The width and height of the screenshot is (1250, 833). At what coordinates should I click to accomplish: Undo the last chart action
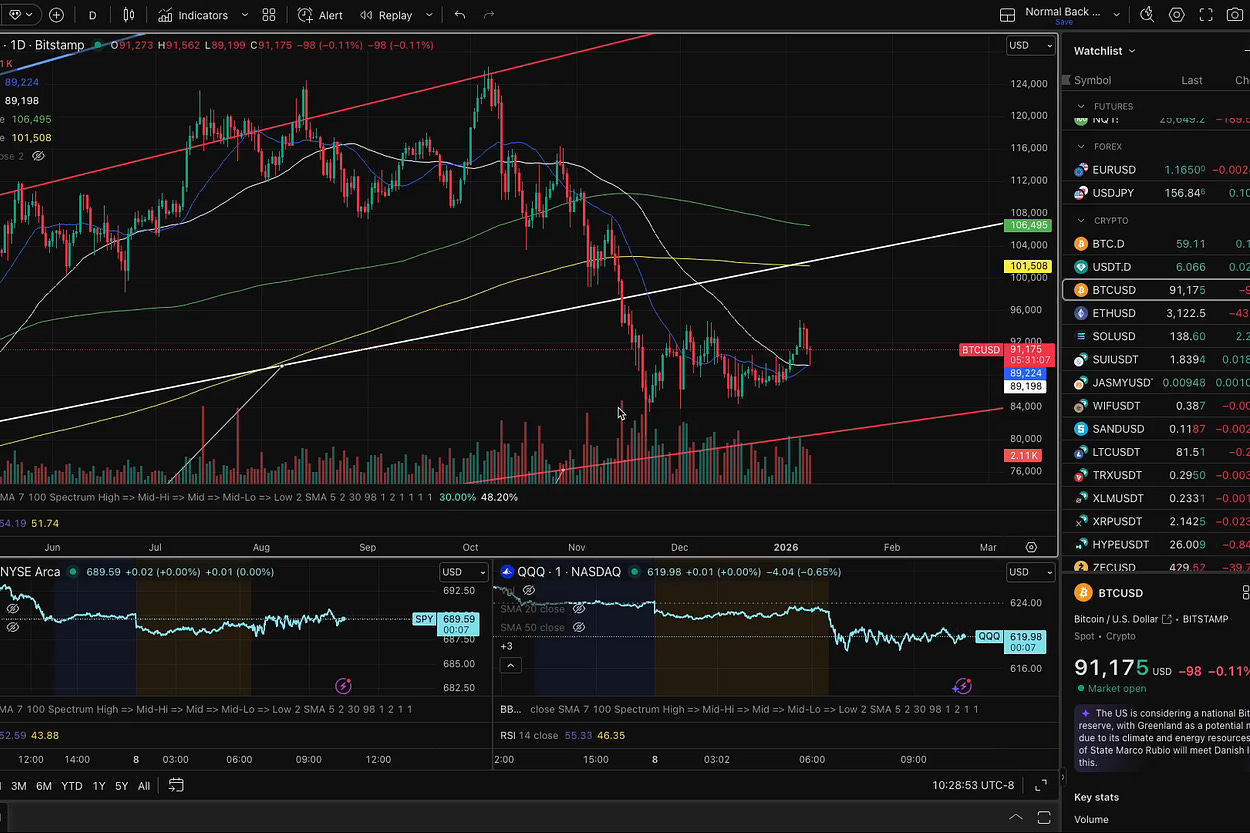(460, 15)
